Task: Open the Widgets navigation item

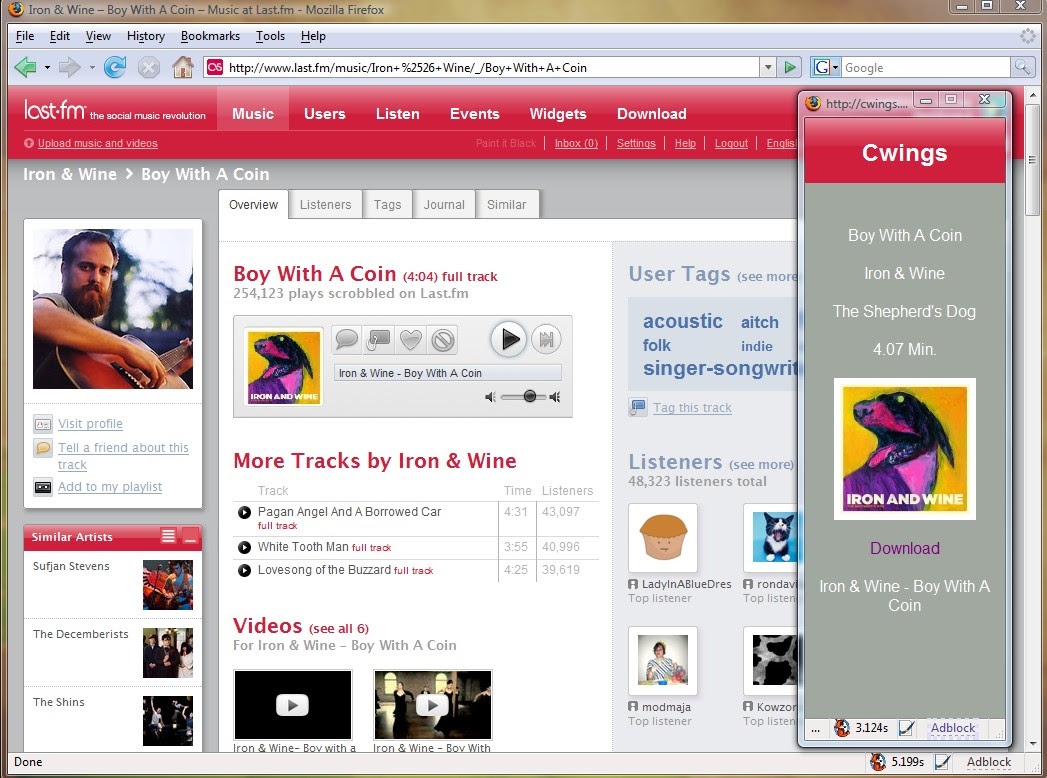Action: click(558, 114)
